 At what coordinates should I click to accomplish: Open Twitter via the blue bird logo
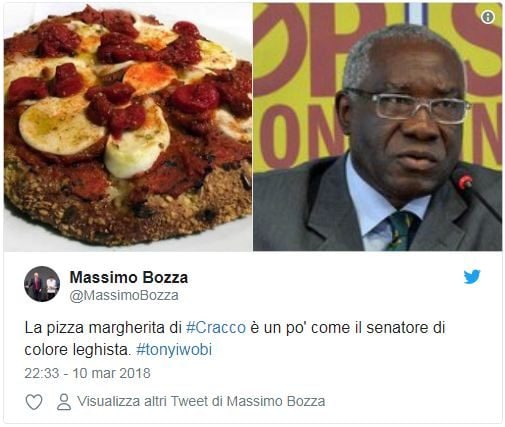[x=472, y=276]
